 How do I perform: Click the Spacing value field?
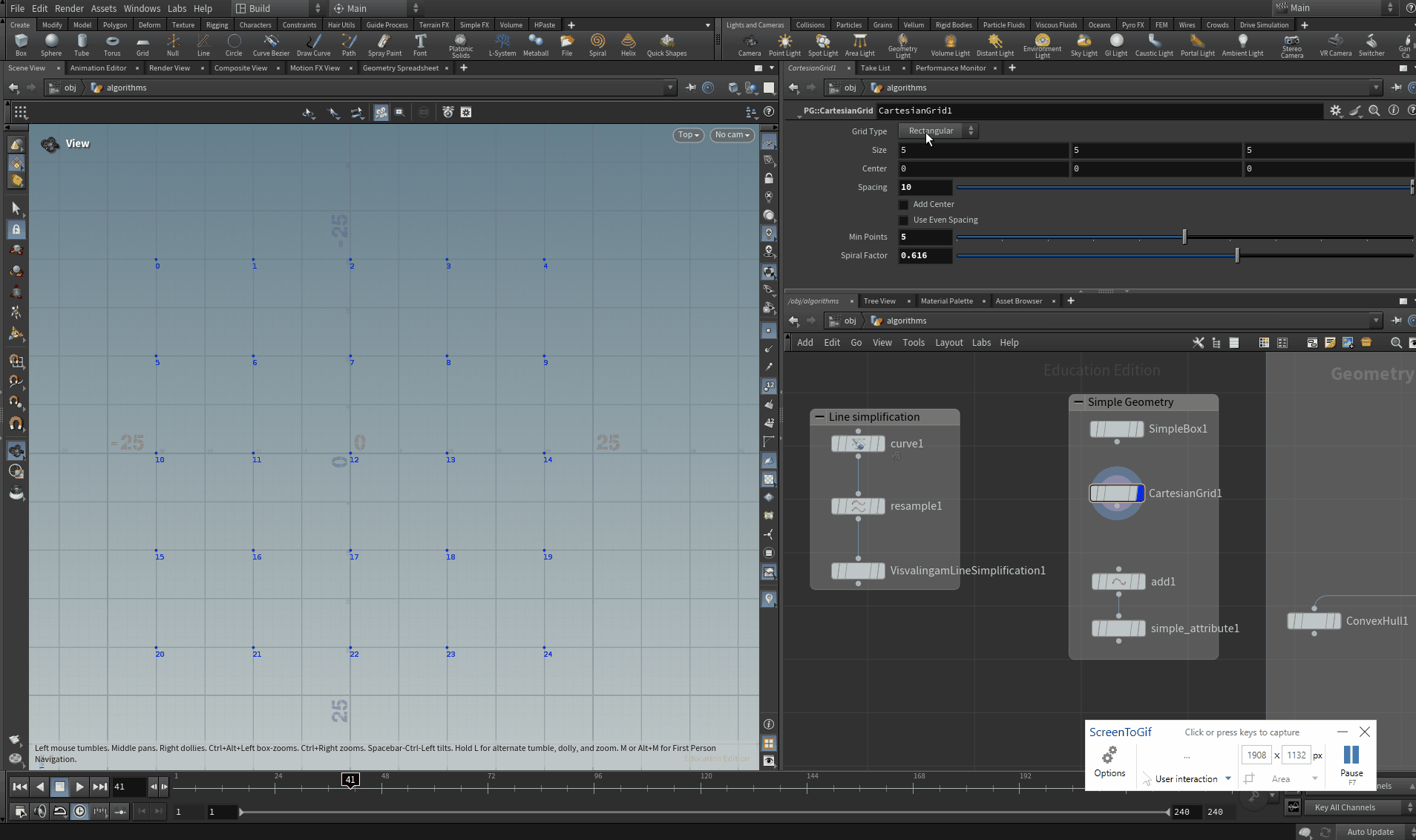point(925,187)
